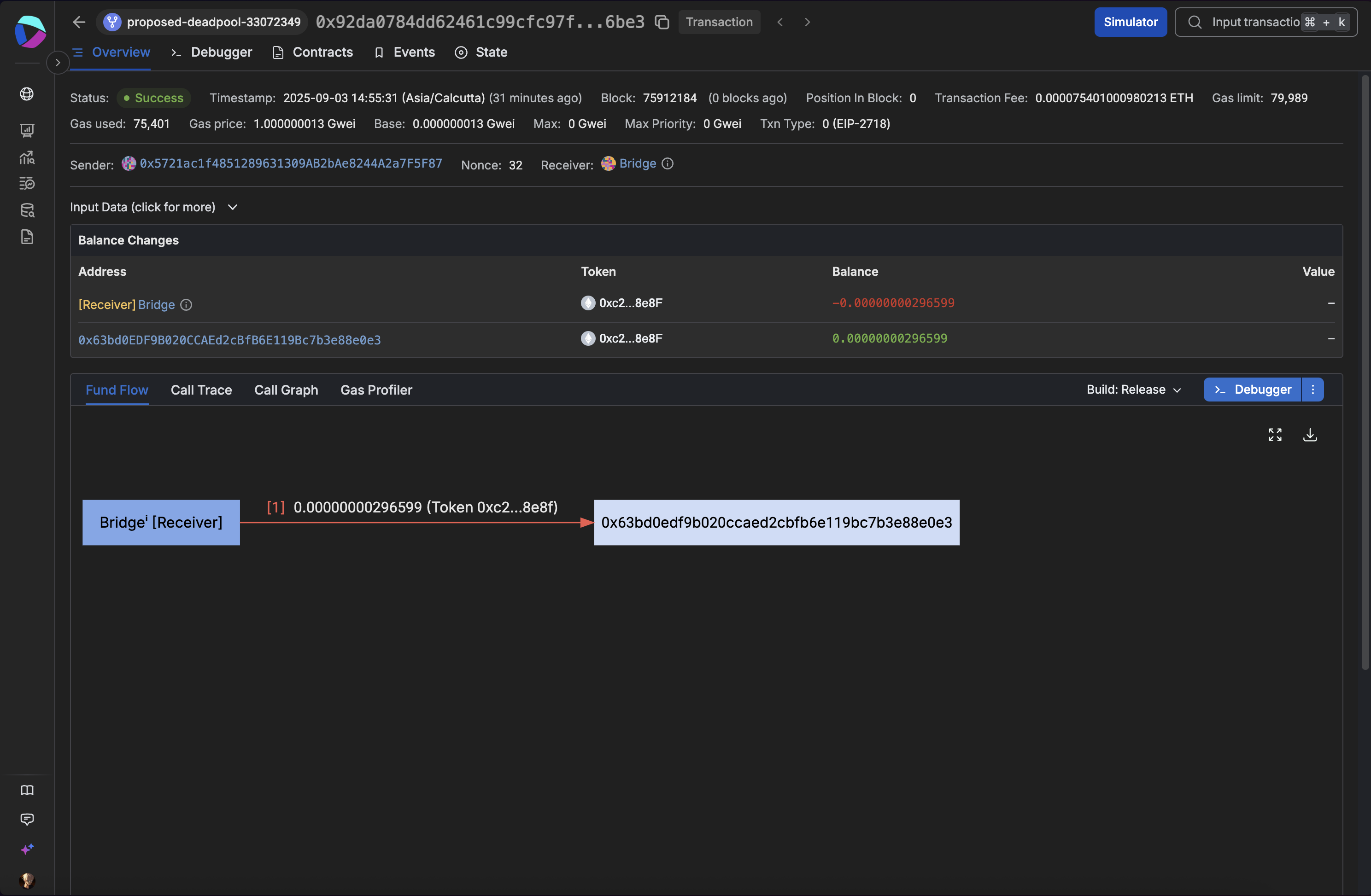Select the Fund Flow tab
1371x896 pixels.
pyautogui.click(x=117, y=390)
